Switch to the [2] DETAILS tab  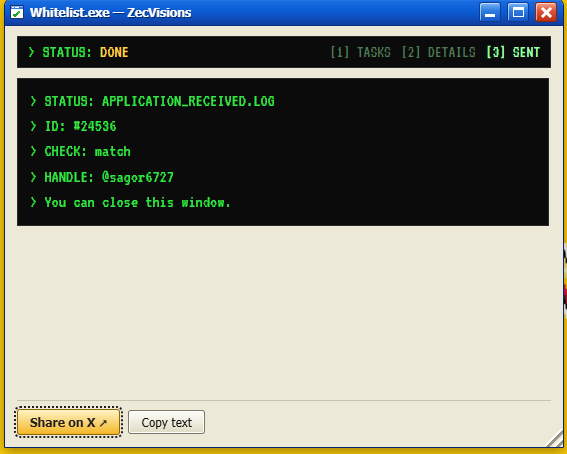439,52
